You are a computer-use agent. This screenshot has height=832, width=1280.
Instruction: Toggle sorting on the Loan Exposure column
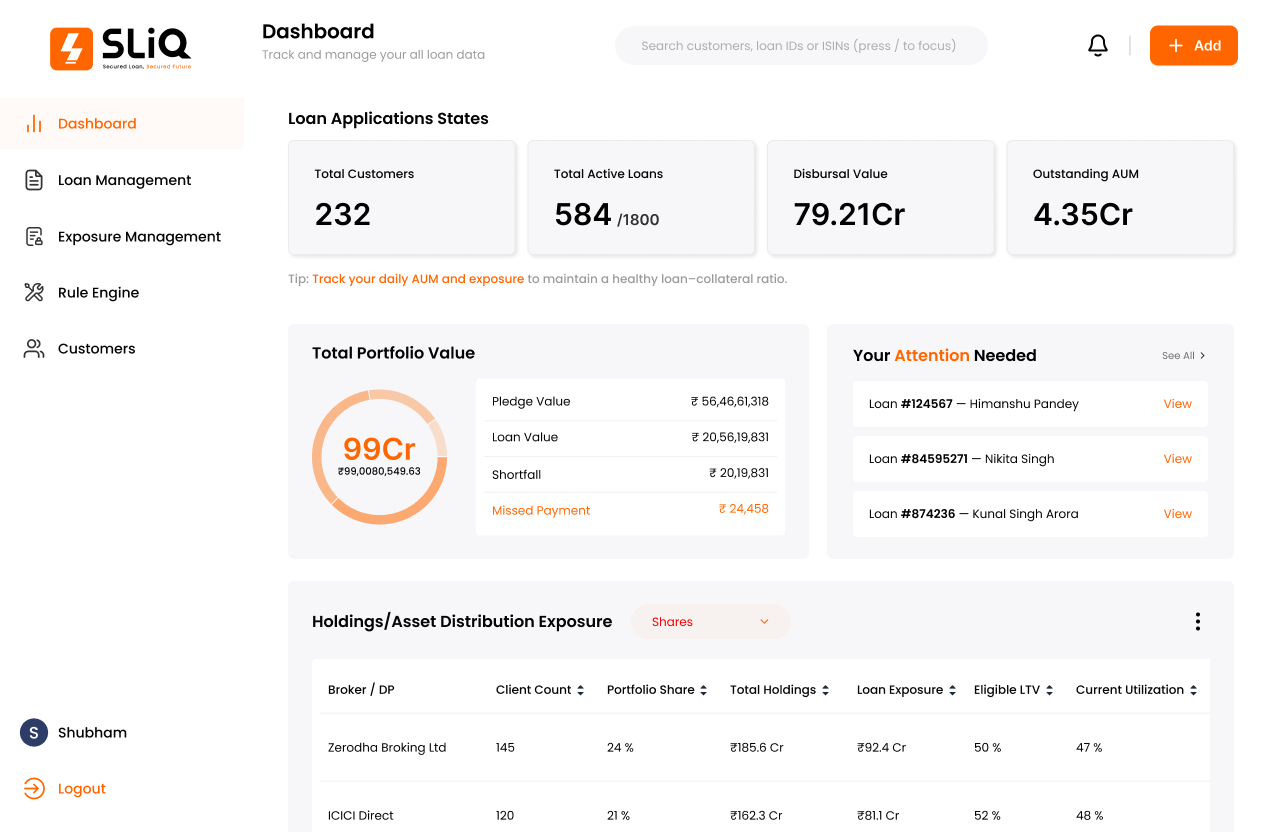(x=953, y=689)
